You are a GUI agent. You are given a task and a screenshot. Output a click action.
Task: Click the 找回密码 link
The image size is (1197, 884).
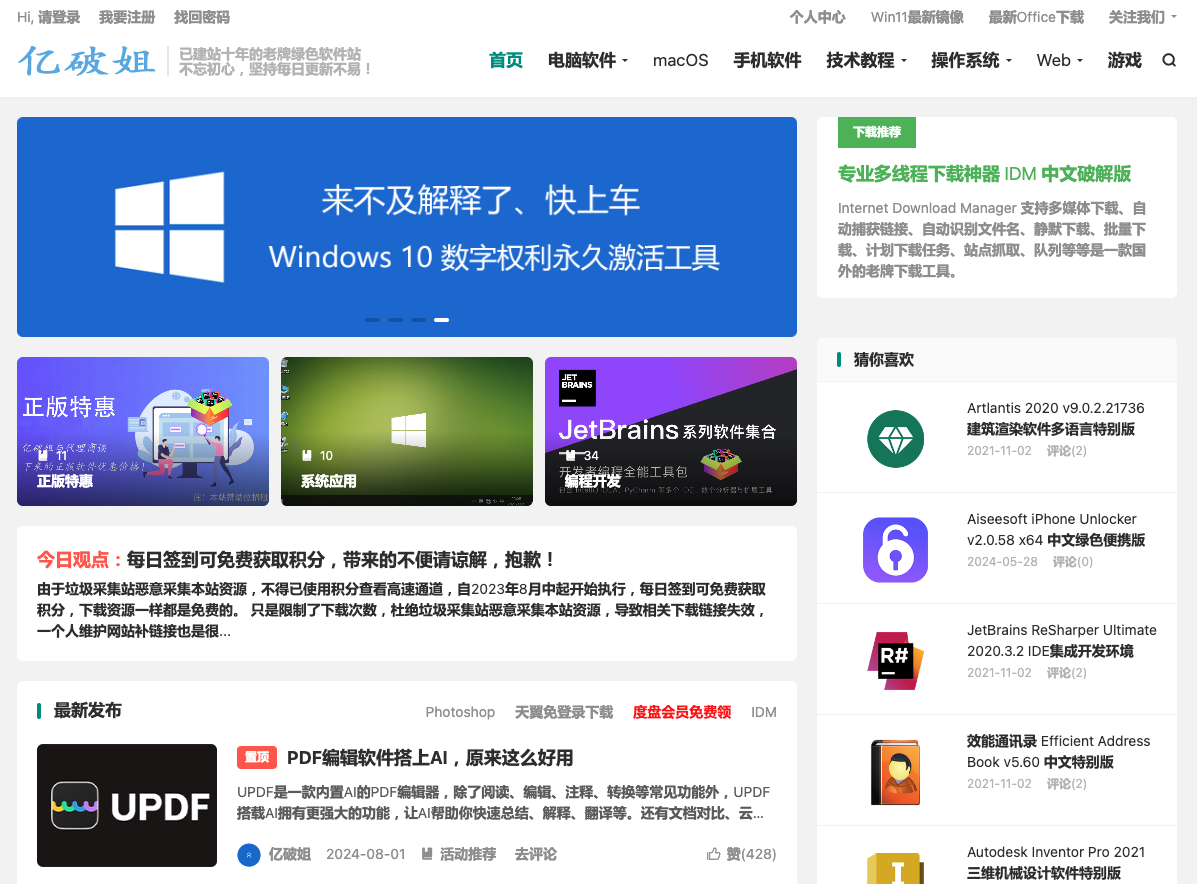click(x=202, y=17)
